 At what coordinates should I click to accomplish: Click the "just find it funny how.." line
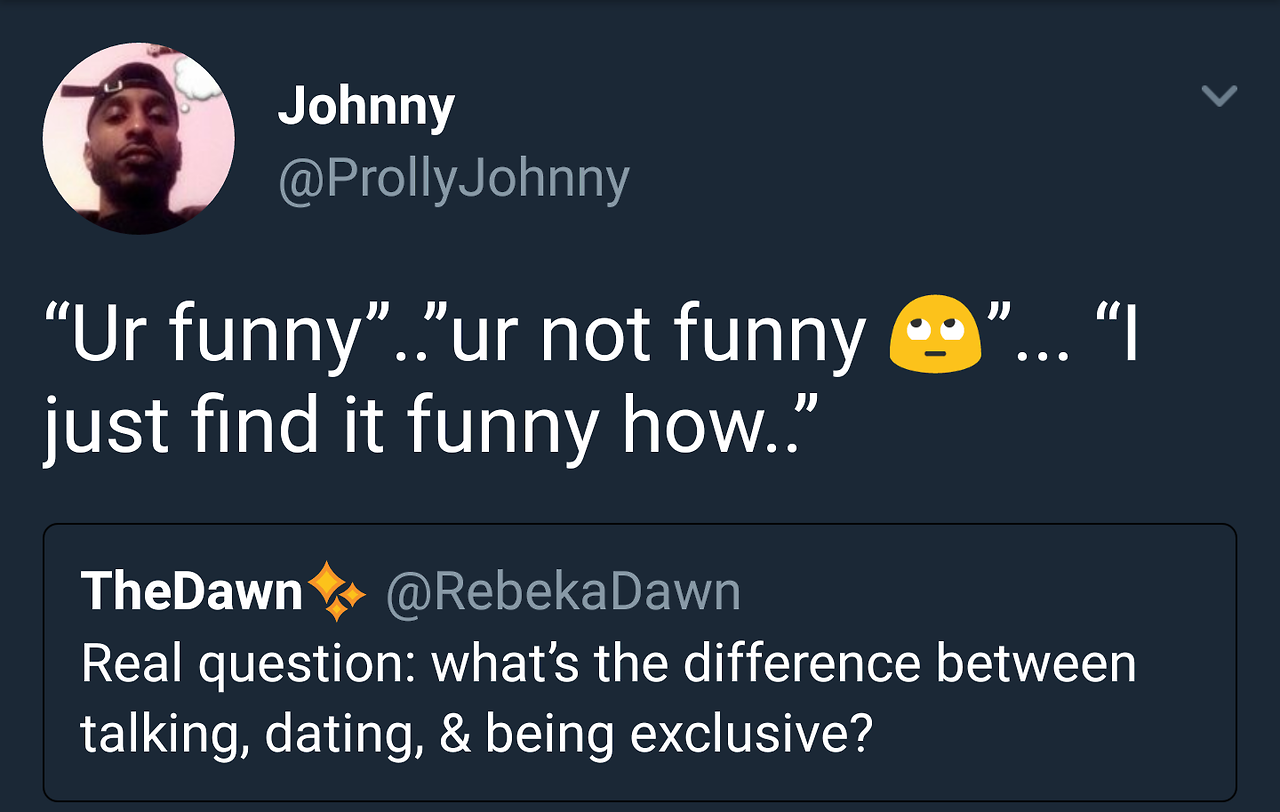[430, 424]
